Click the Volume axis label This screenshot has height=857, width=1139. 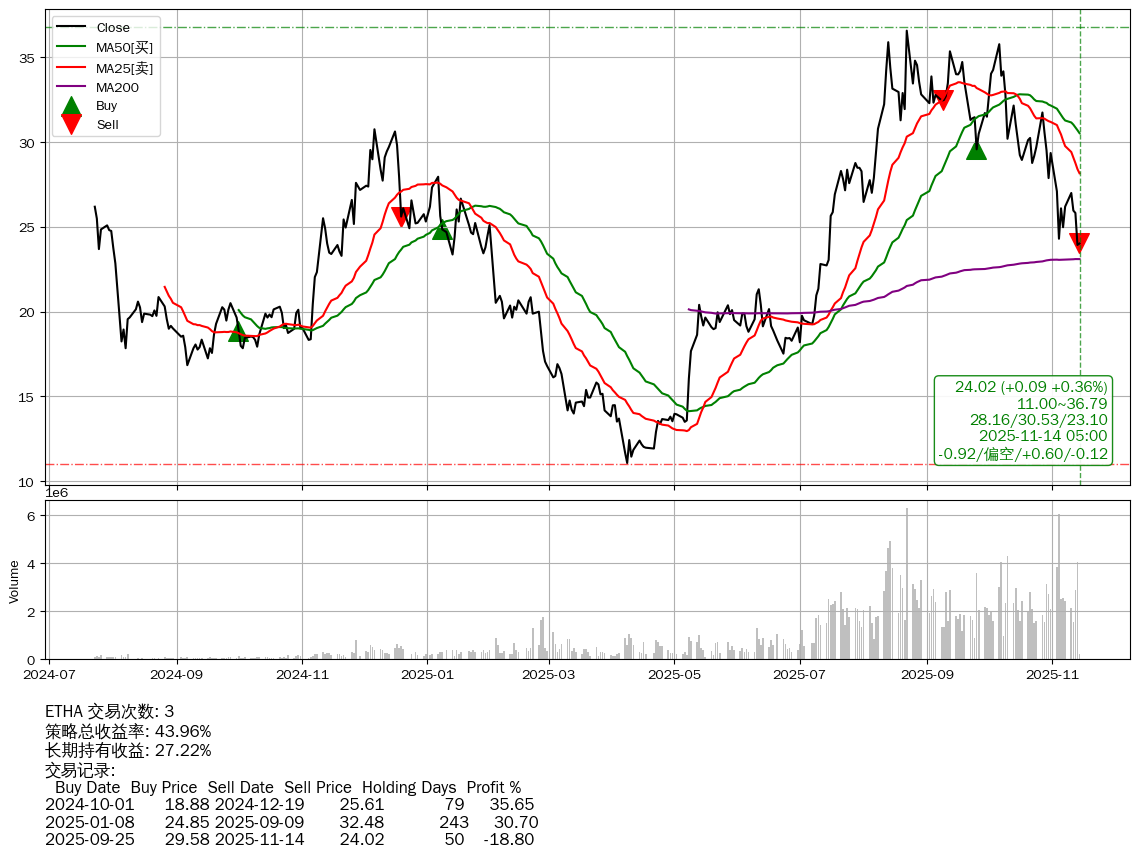pos(14,581)
